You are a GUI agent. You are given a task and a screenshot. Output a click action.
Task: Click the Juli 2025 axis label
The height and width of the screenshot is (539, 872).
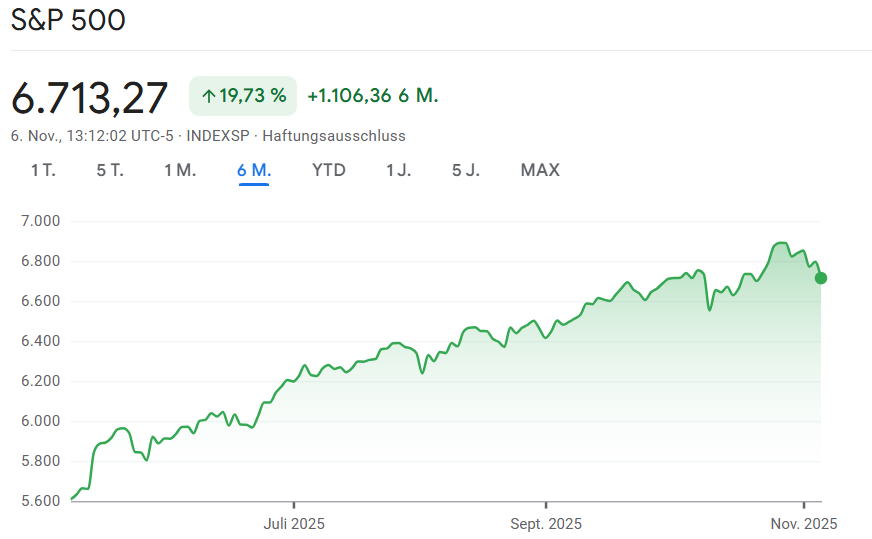294,523
